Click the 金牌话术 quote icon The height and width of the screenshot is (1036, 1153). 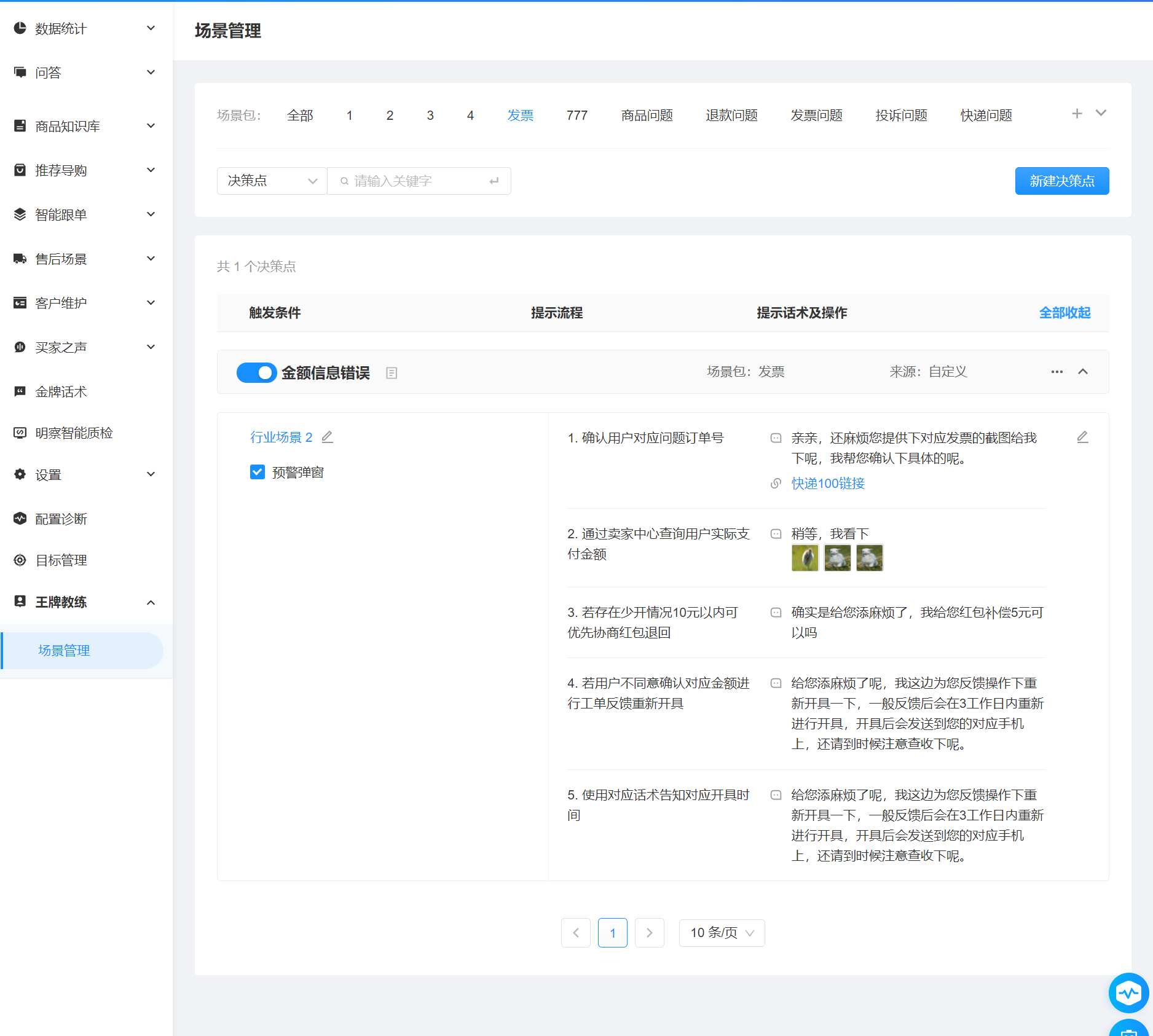click(20, 391)
